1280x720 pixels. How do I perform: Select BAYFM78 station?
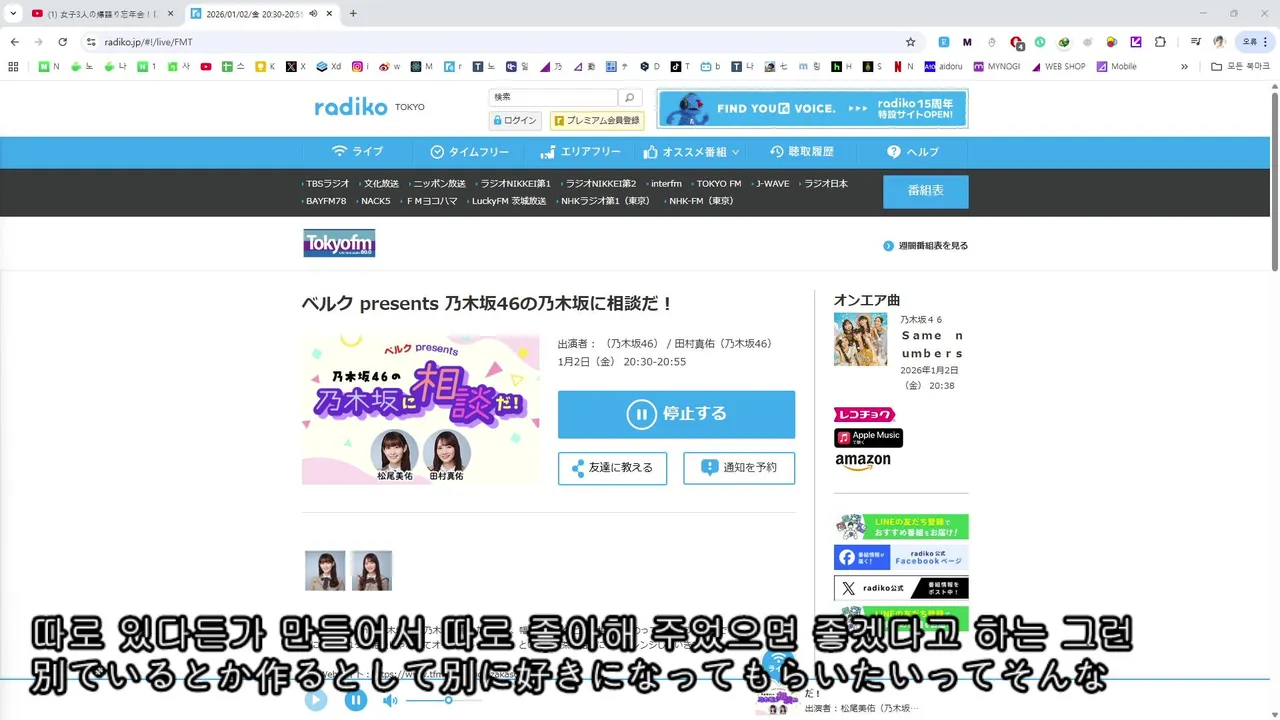325,201
